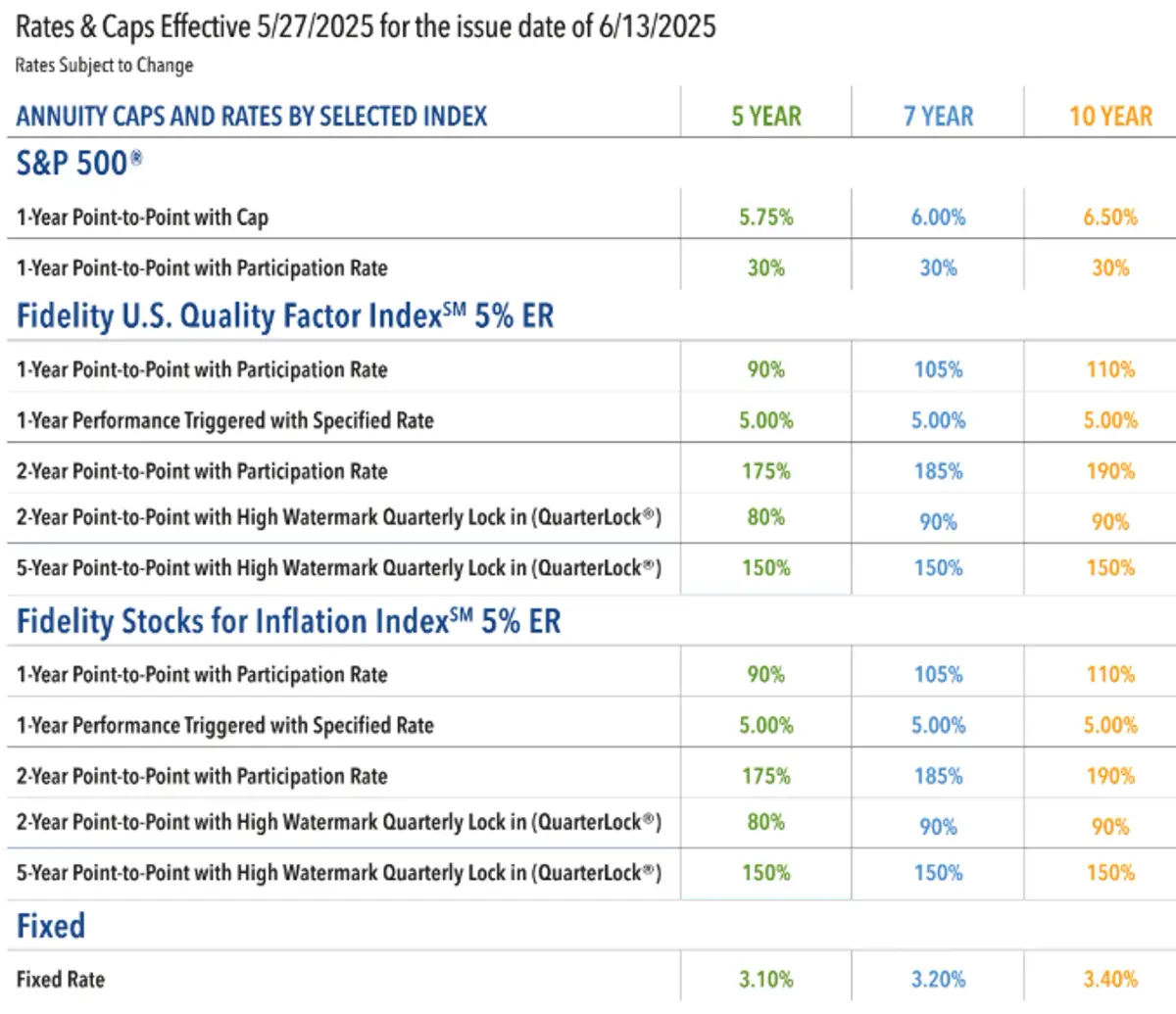Viewport: 1176px width, 1014px height.
Task: Click the Fixed section heading
Action: click(51, 927)
